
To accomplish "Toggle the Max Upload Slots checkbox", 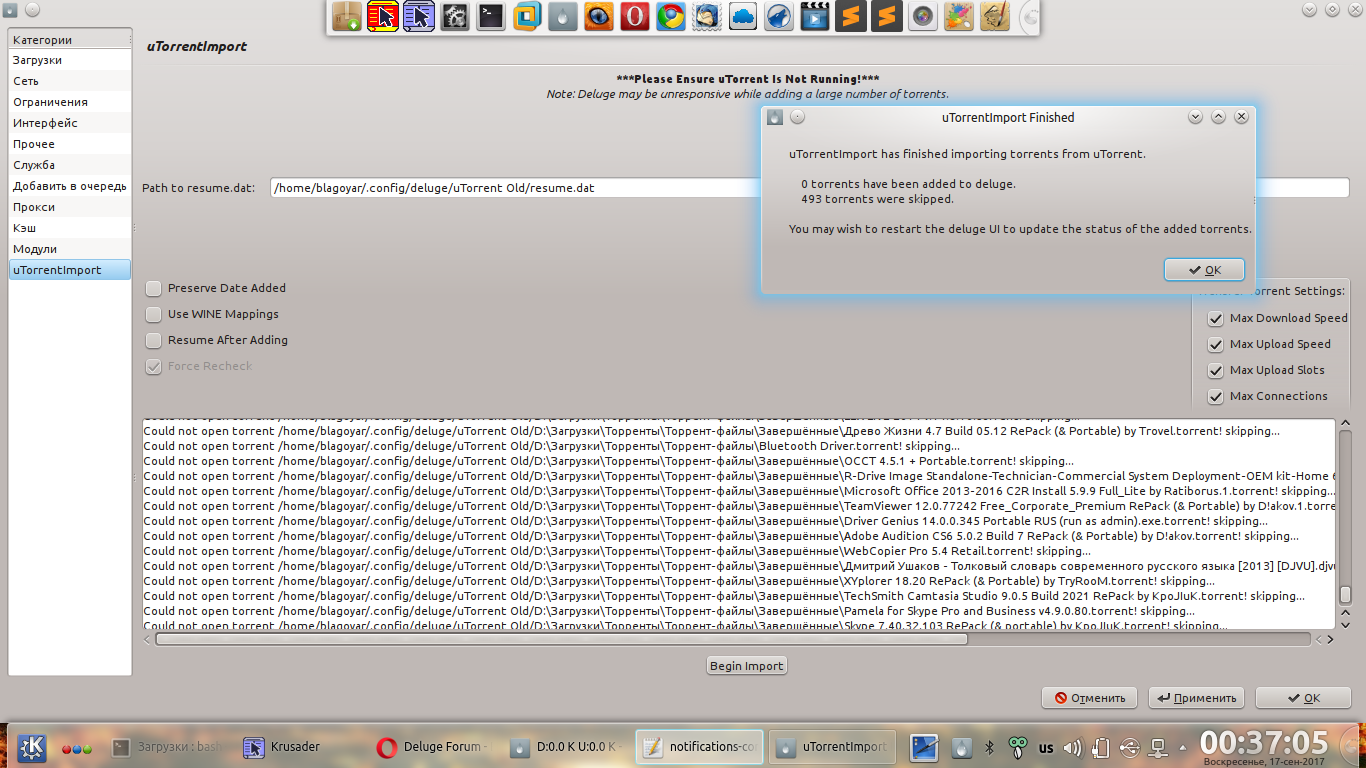I will point(1216,370).
